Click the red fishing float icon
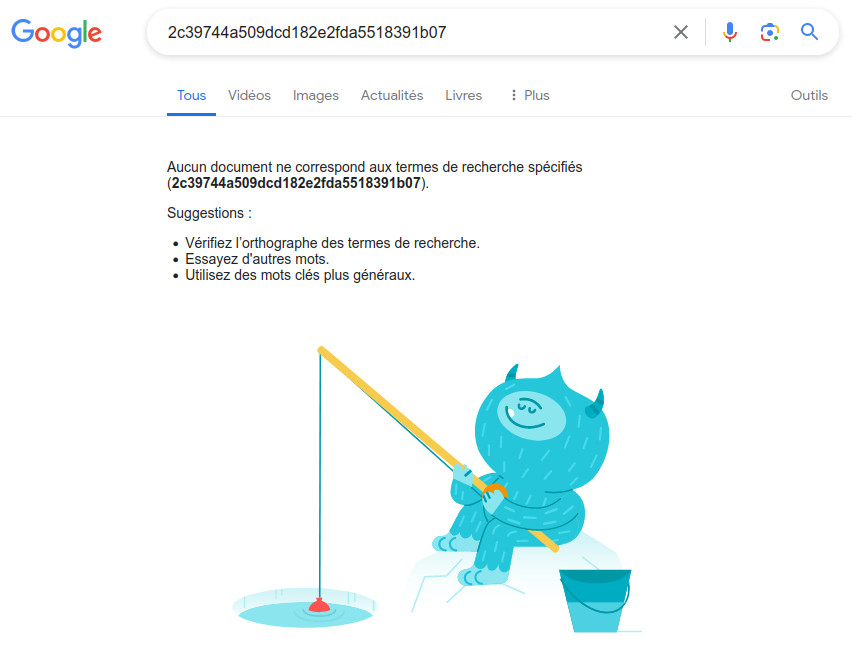The image size is (852, 649). point(319,604)
